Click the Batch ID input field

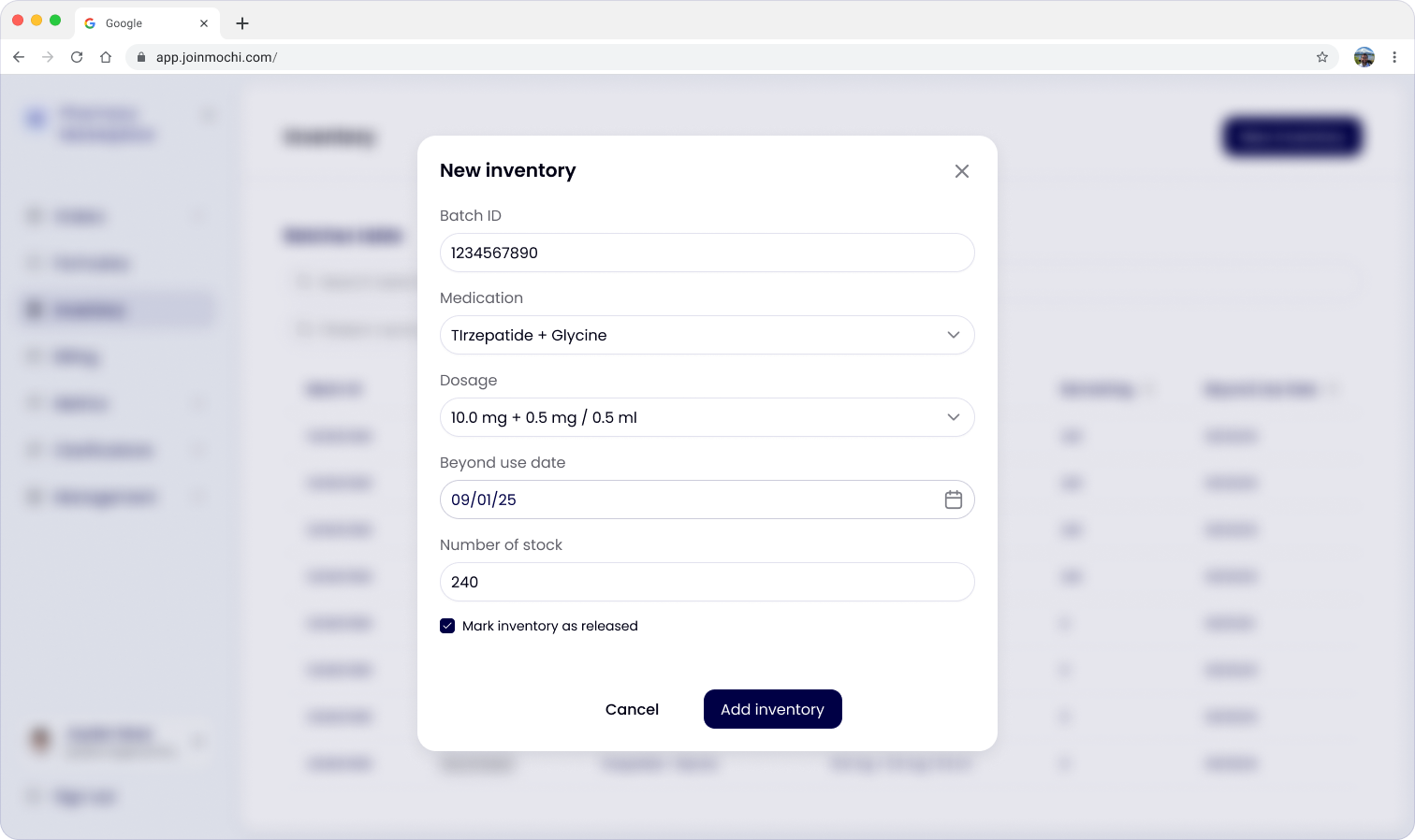(x=707, y=253)
